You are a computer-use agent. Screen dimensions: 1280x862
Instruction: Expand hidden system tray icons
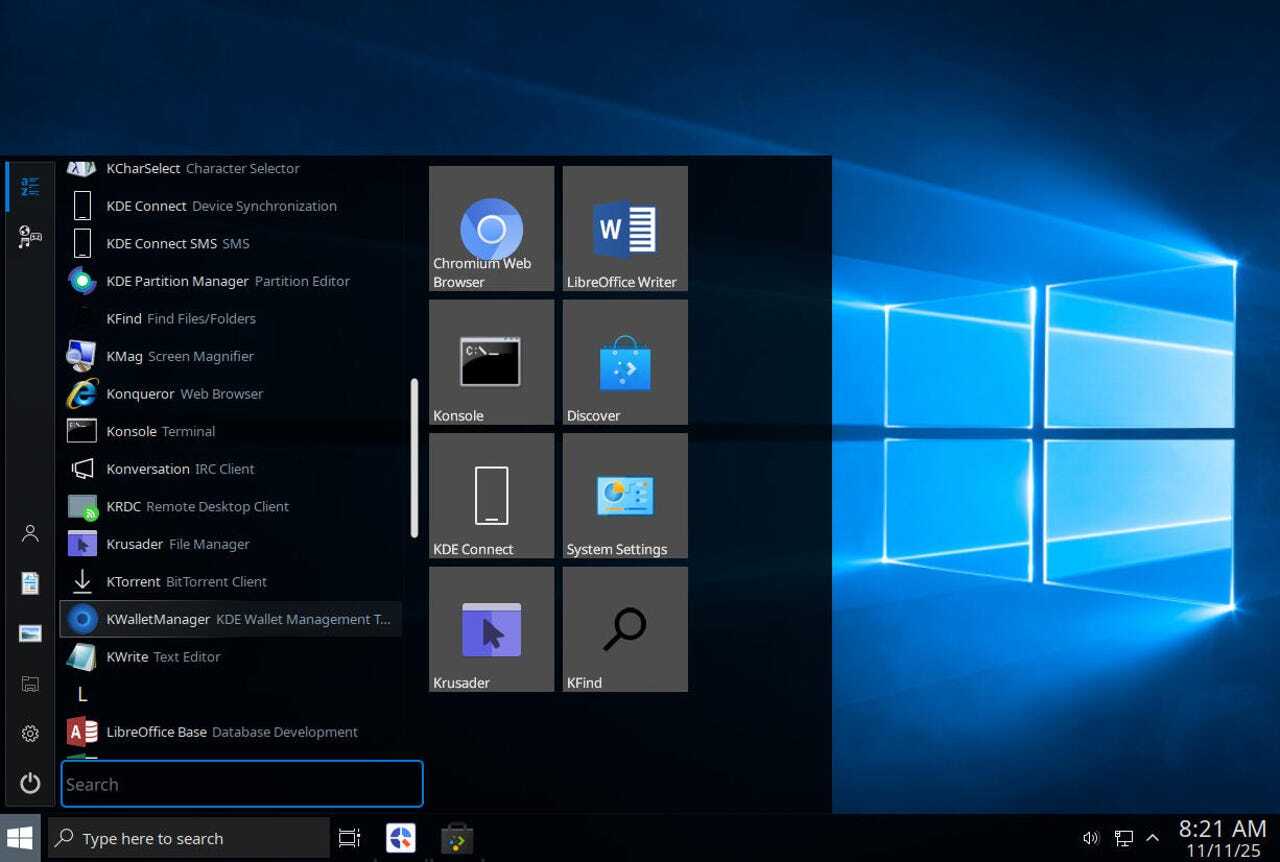click(x=1153, y=838)
